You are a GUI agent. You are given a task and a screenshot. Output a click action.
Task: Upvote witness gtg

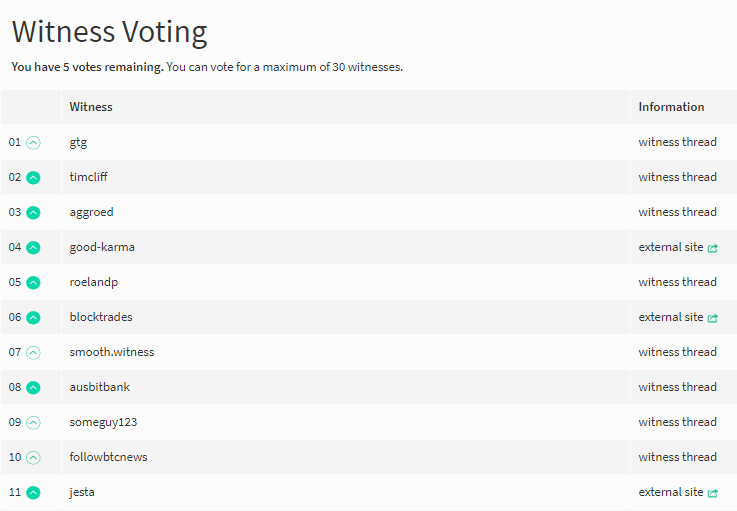pos(33,142)
